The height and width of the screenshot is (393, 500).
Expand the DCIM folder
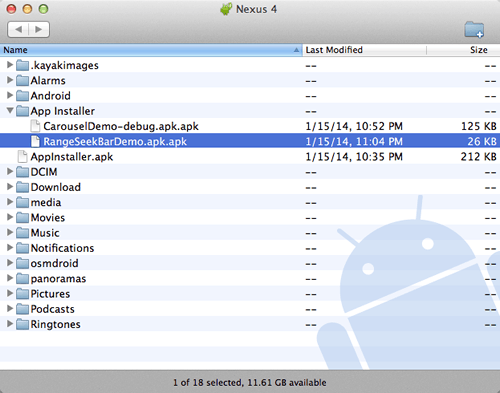click(10, 171)
